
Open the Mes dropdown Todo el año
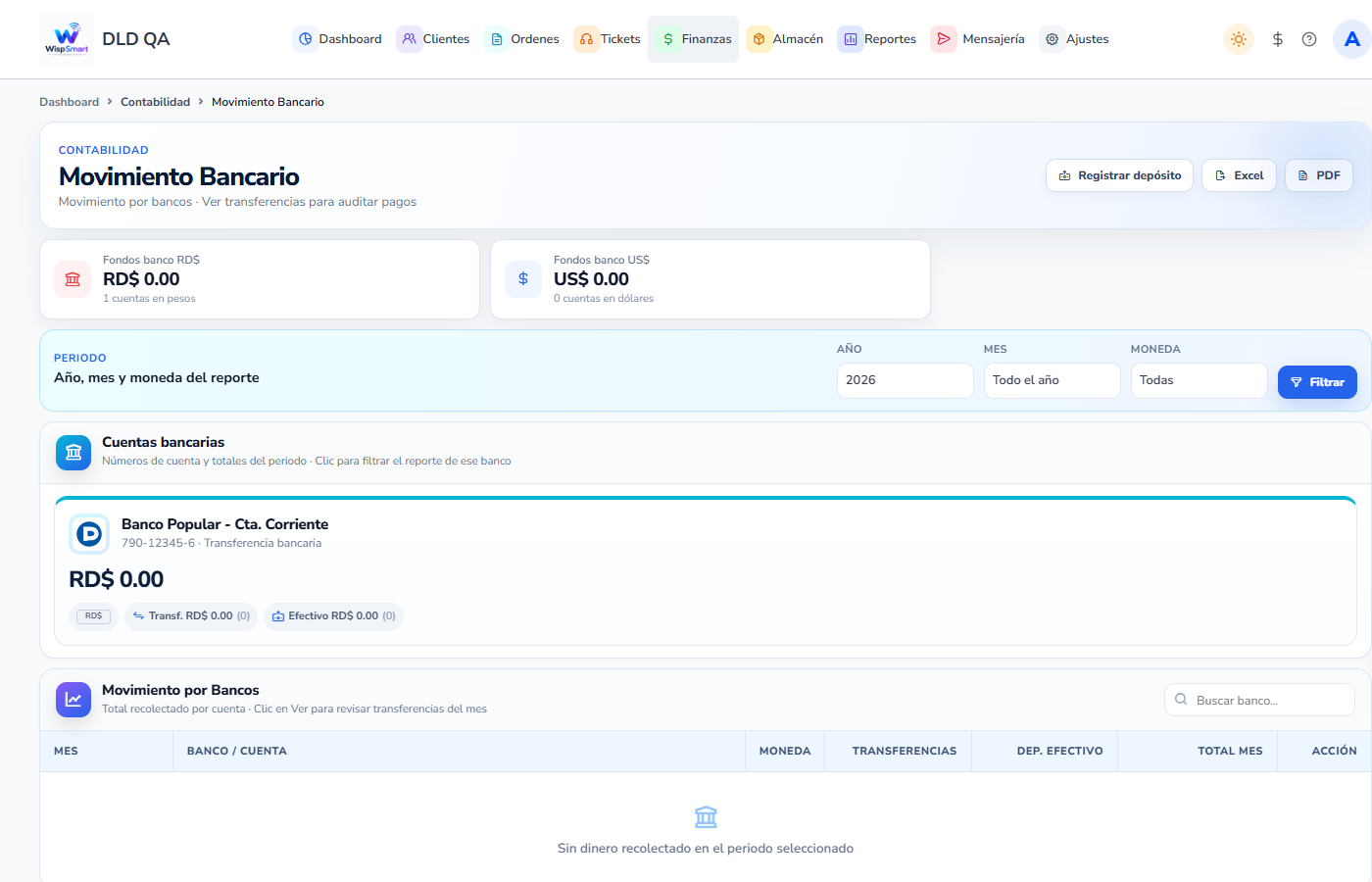pos(1053,380)
